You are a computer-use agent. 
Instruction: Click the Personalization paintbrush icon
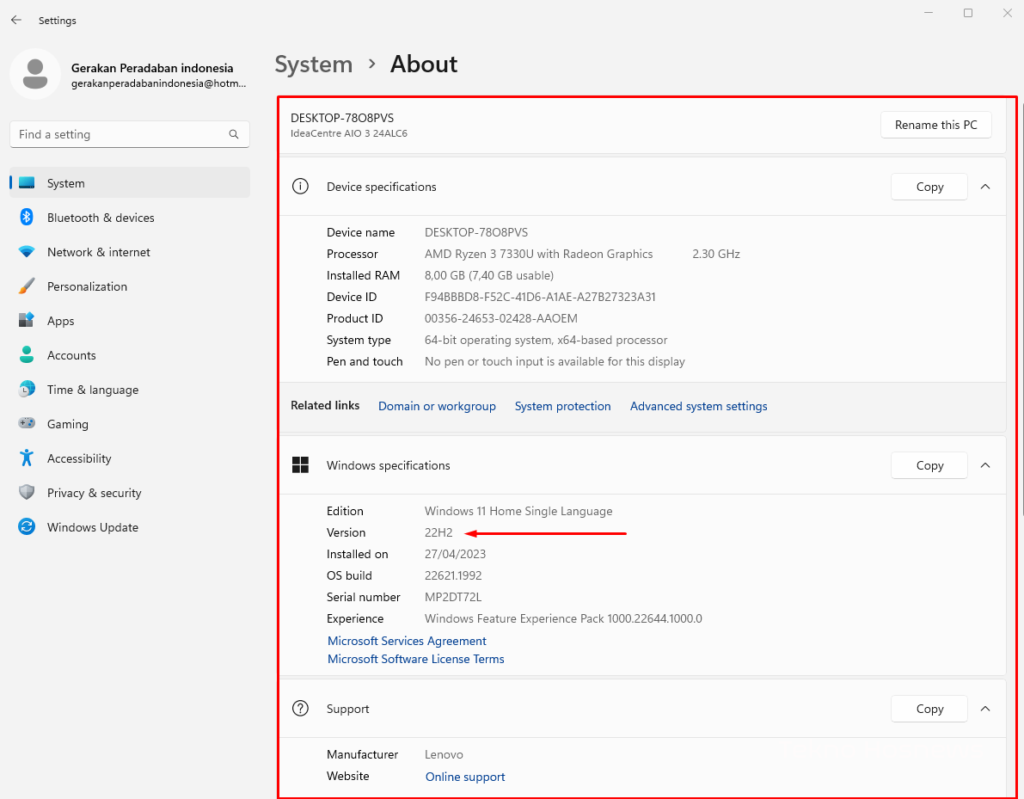pos(27,286)
